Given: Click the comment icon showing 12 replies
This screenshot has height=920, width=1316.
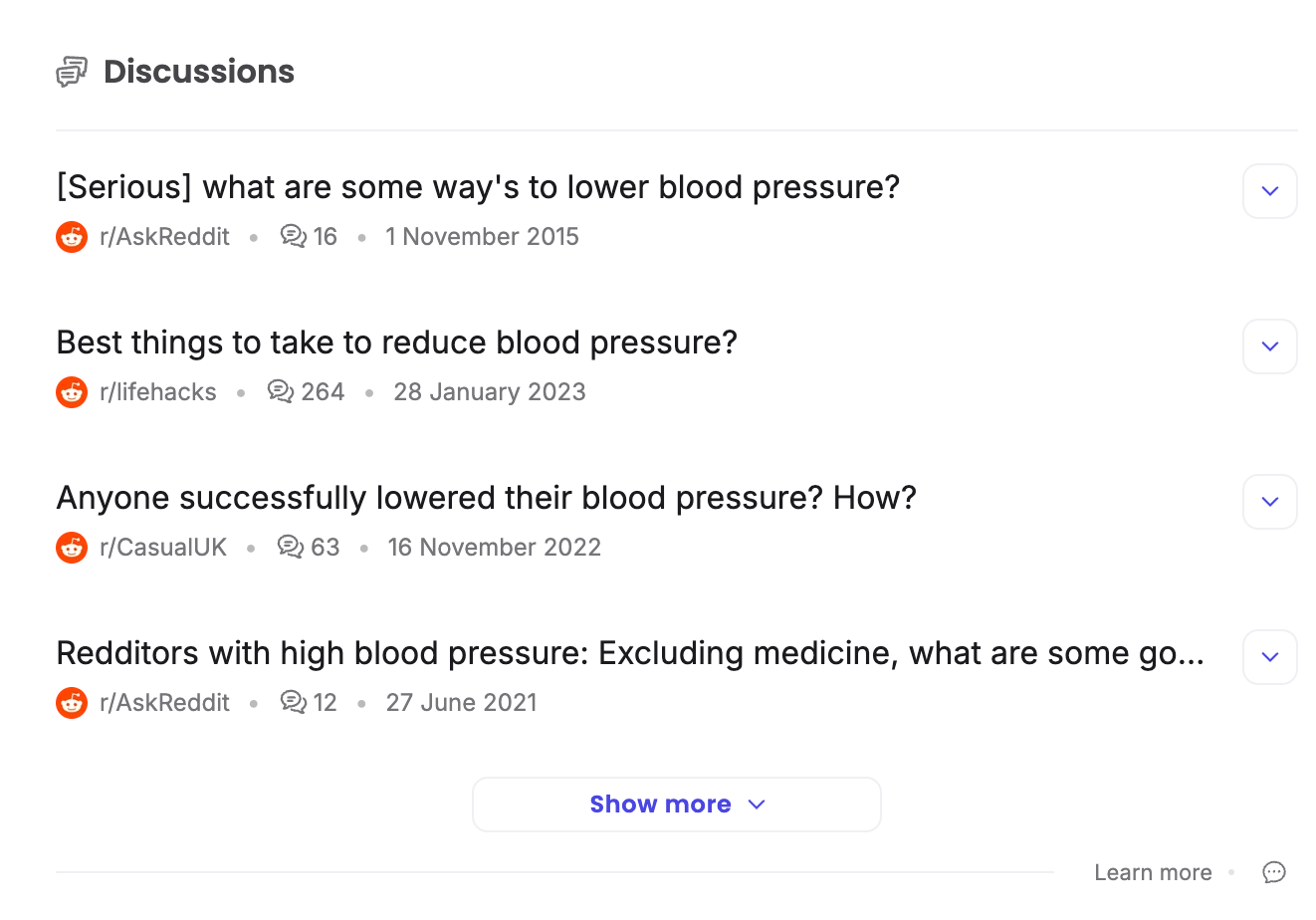Looking at the screenshot, I should [291, 702].
